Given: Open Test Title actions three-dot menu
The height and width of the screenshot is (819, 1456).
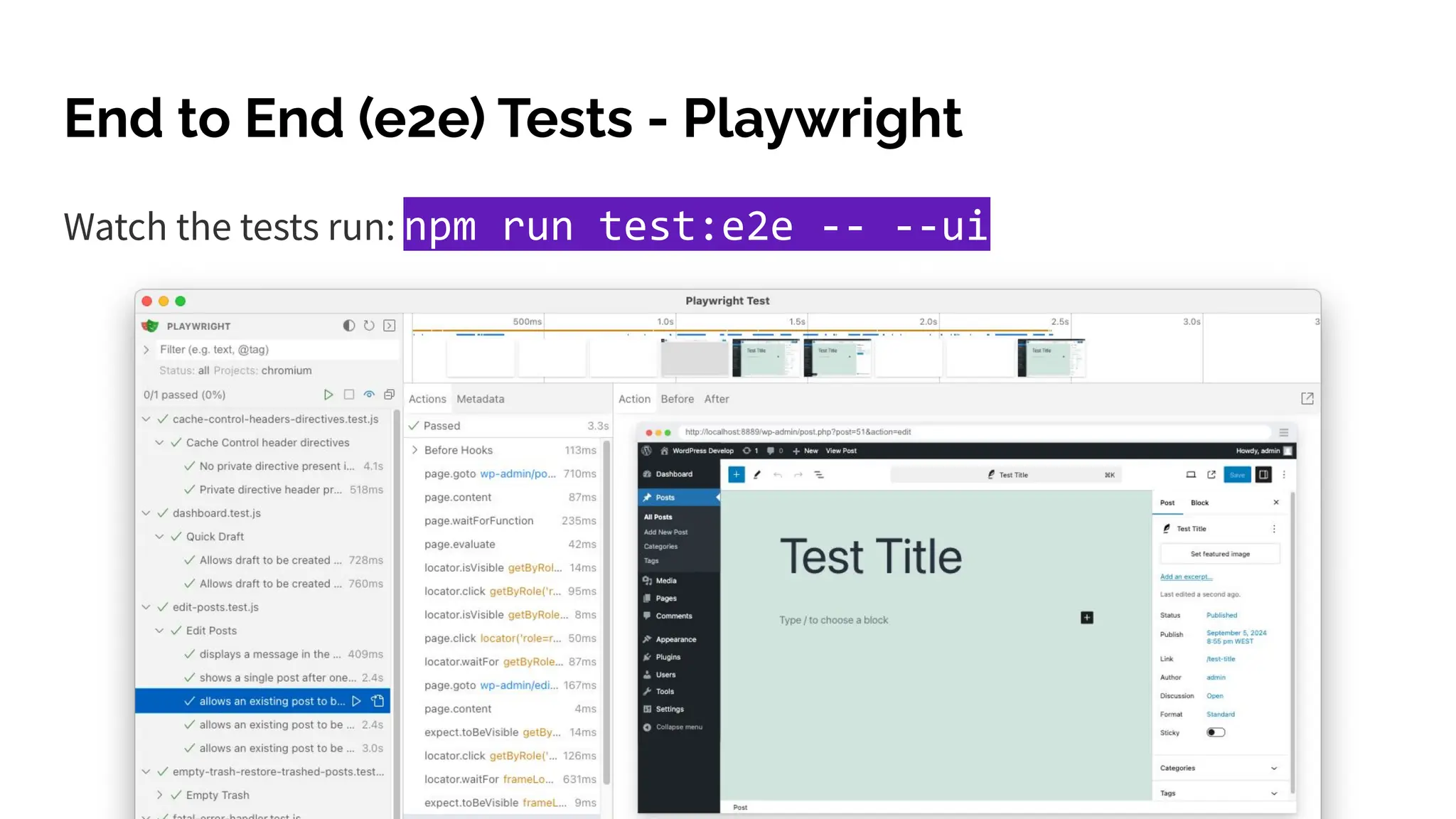Looking at the screenshot, I should pos(1274,529).
